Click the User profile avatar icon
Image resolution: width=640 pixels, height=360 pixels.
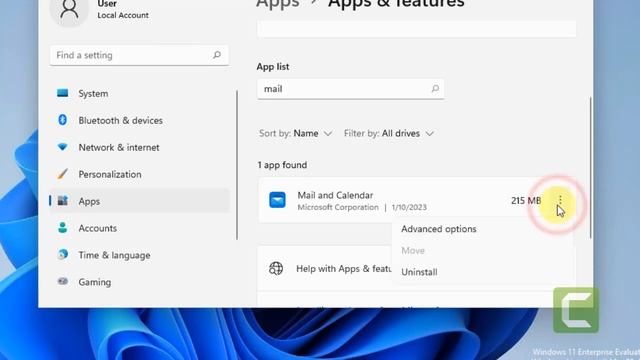(x=69, y=10)
